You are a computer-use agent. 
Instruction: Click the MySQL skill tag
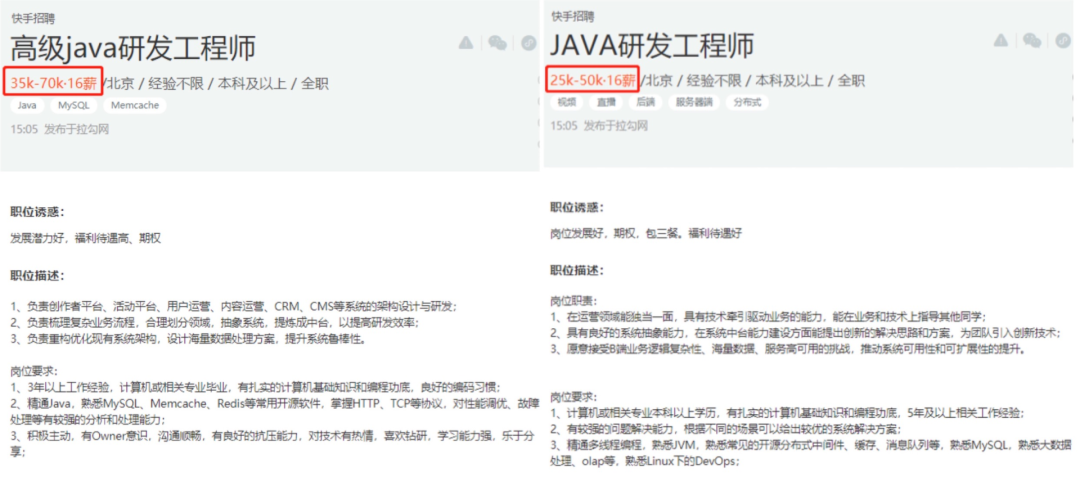pos(74,105)
